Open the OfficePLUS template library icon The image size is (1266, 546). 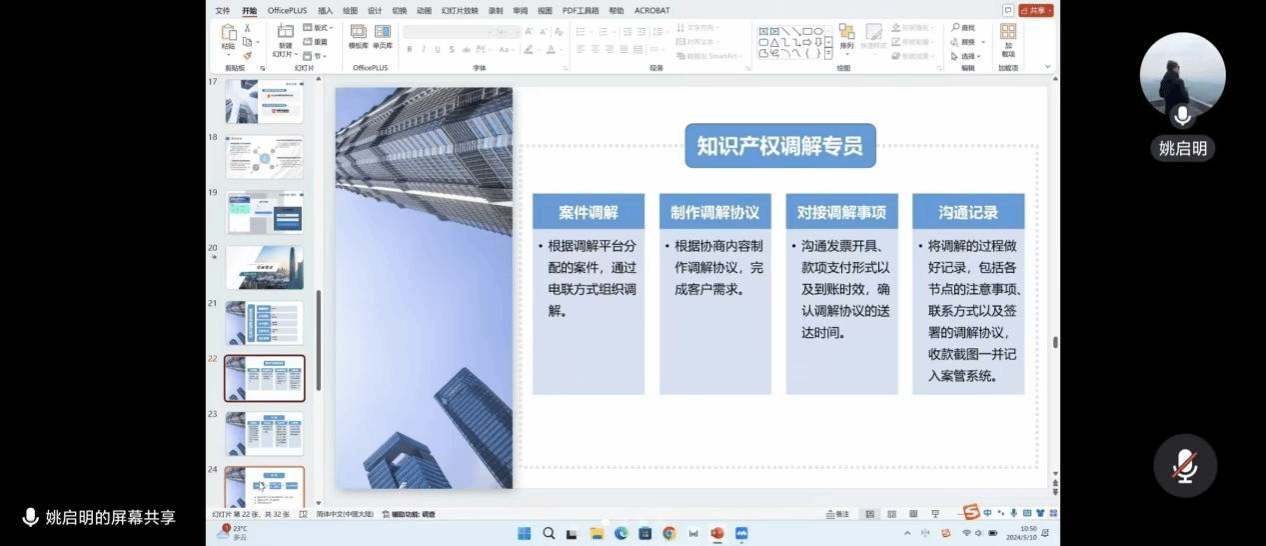[358, 36]
